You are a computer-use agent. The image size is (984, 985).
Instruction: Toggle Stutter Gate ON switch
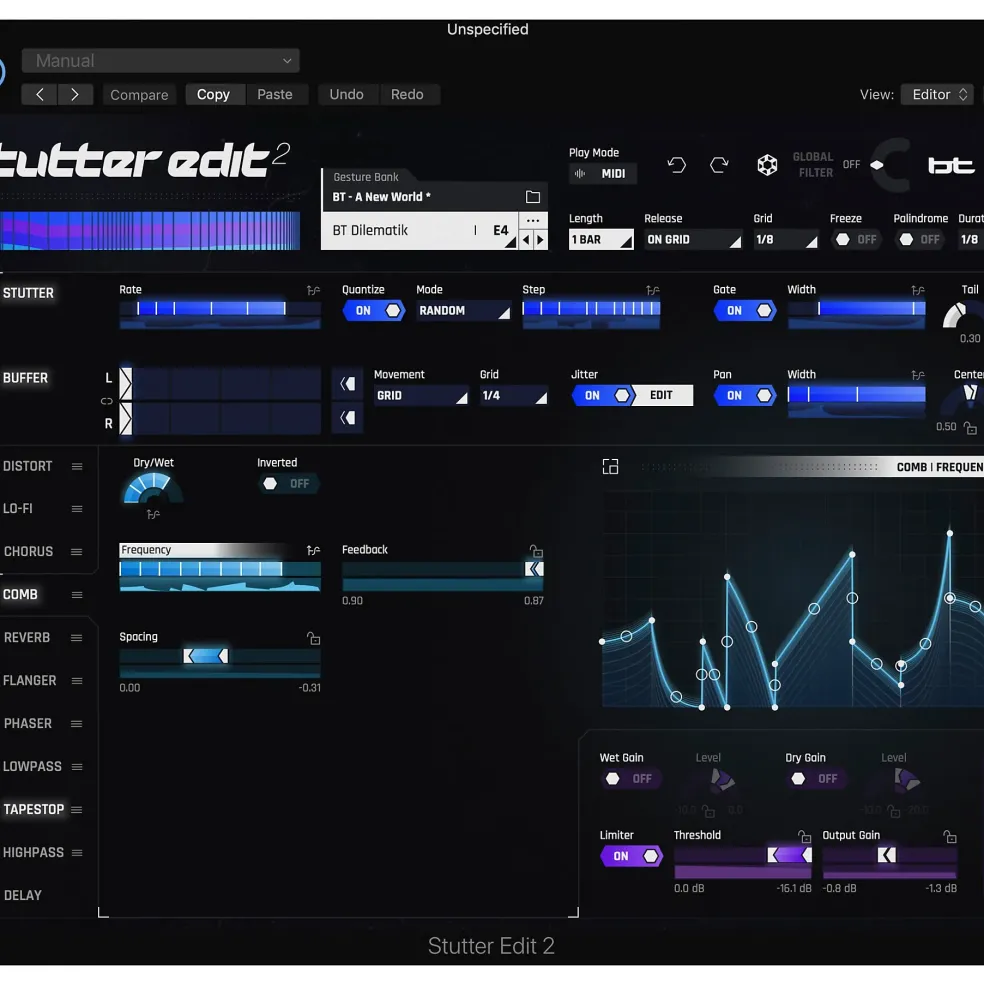coord(745,310)
